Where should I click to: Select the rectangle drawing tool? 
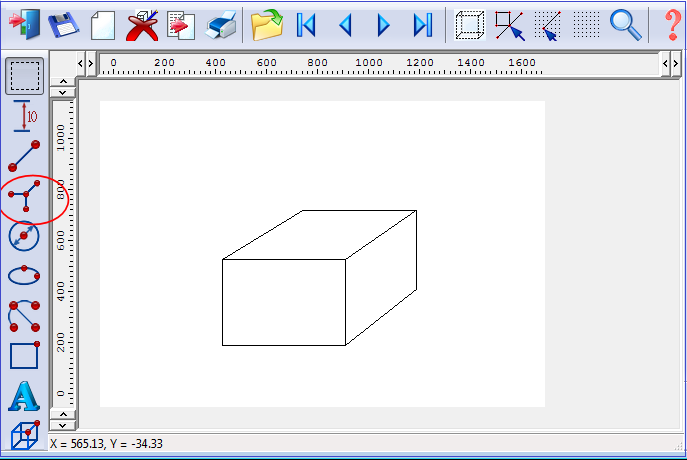pyautogui.click(x=25, y=355)
